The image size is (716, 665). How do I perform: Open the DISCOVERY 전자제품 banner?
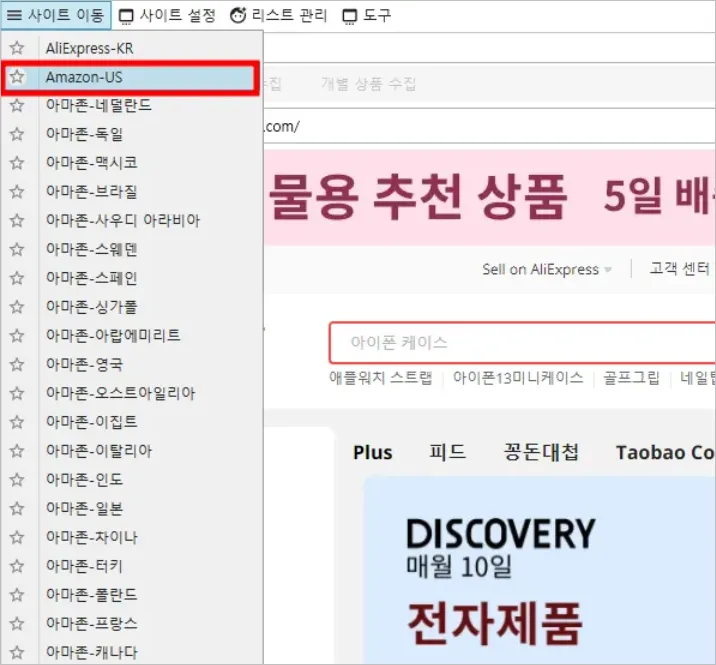click(x=540, y=570)
